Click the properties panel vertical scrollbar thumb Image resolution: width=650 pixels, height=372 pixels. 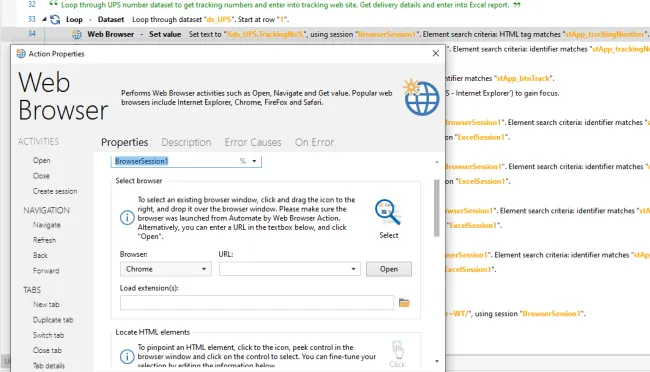point(437,208)
